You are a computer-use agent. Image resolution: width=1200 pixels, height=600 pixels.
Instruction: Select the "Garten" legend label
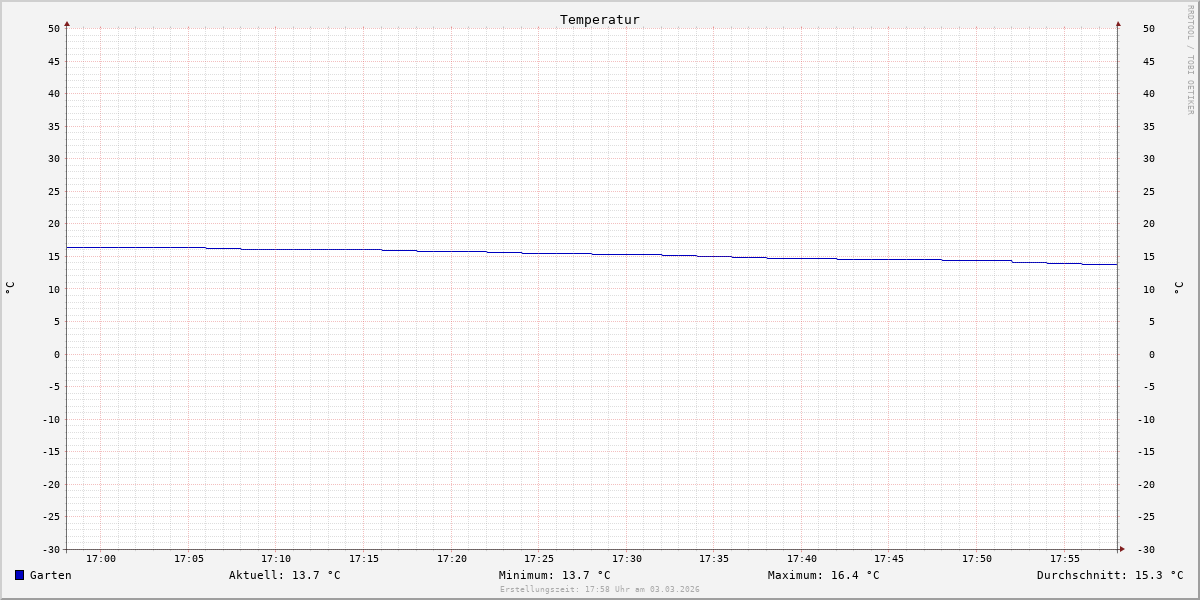tap(51, 575)
